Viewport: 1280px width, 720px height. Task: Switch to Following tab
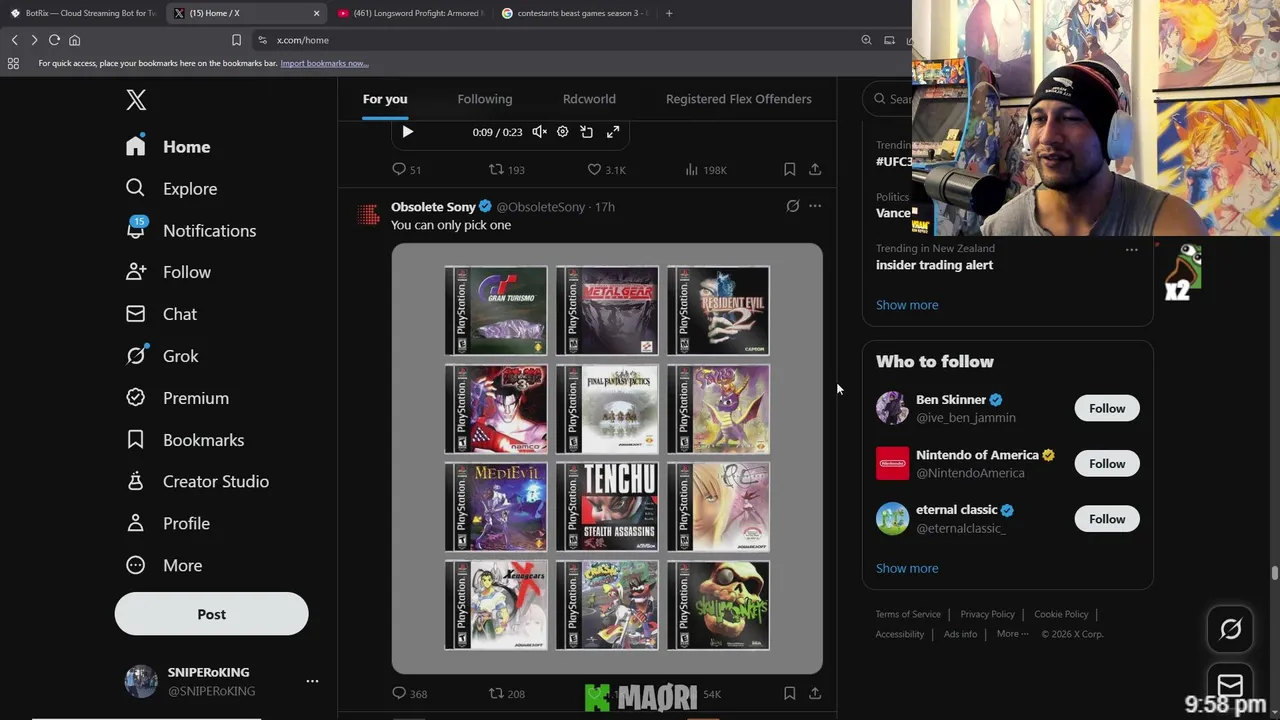(485, 99)
